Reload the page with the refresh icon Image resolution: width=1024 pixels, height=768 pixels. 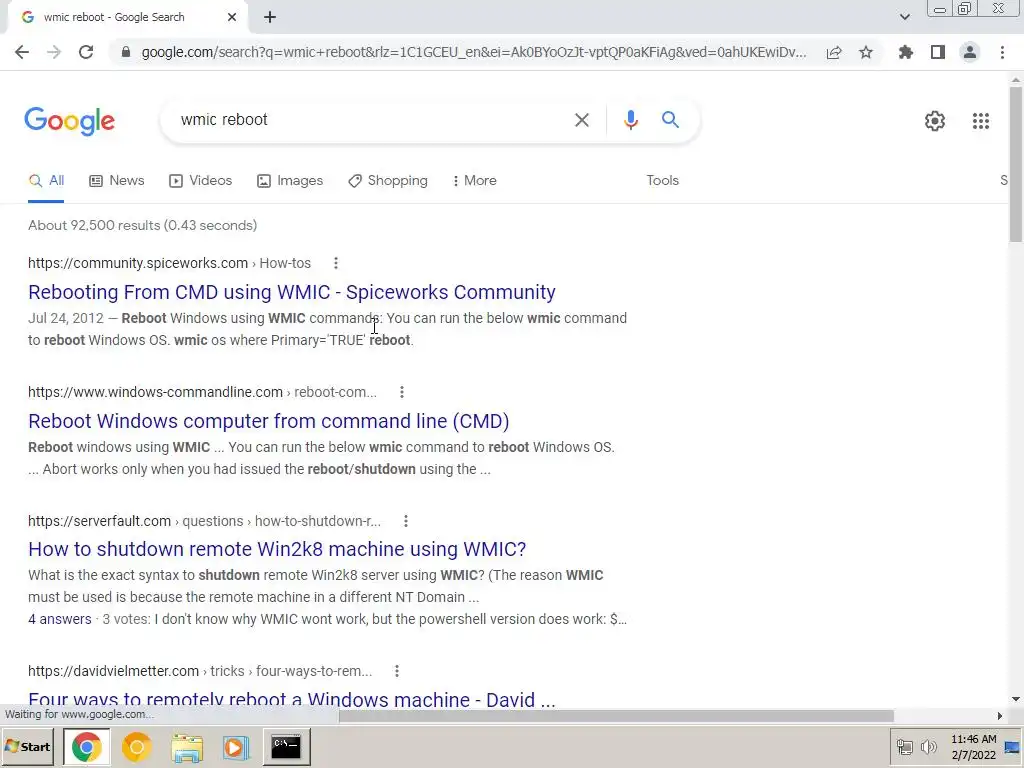coord(86,52)
